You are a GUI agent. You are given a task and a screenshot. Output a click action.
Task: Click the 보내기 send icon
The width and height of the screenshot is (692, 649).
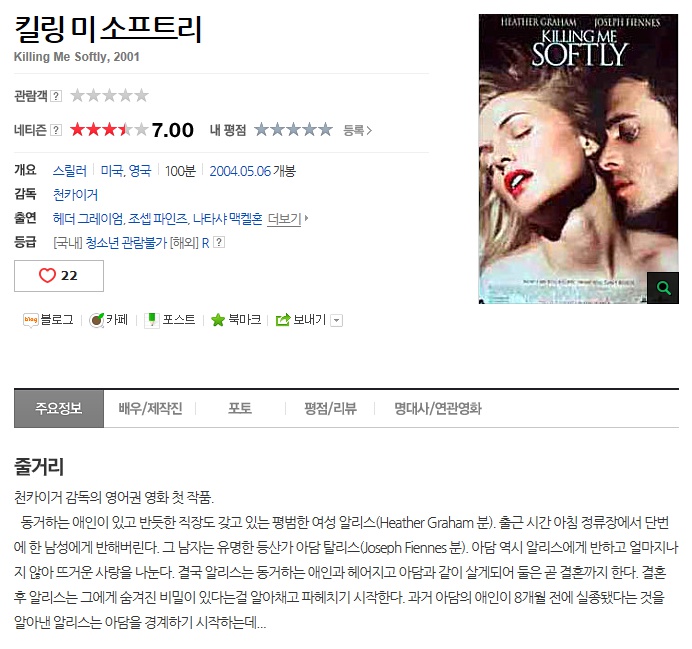coord(283,319)
